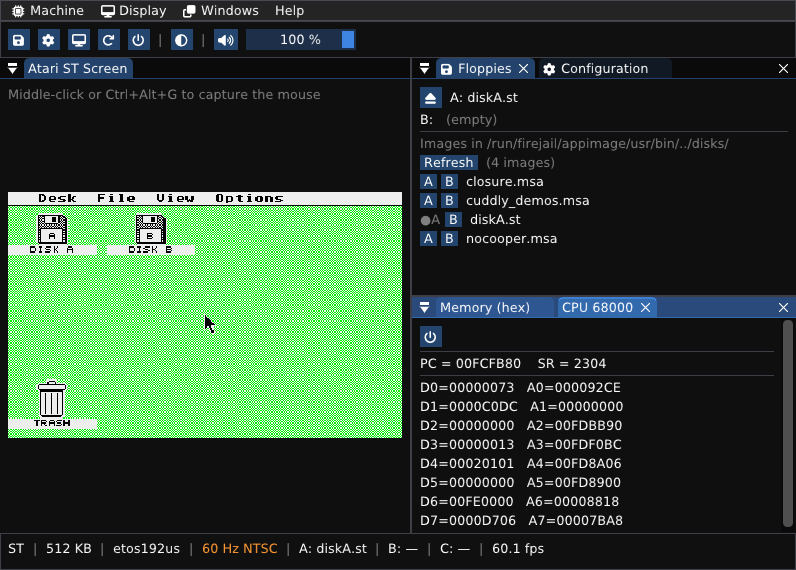Click the Refresh images button
The height and width of the screenshot is (570, 796).
coord(449,162)
